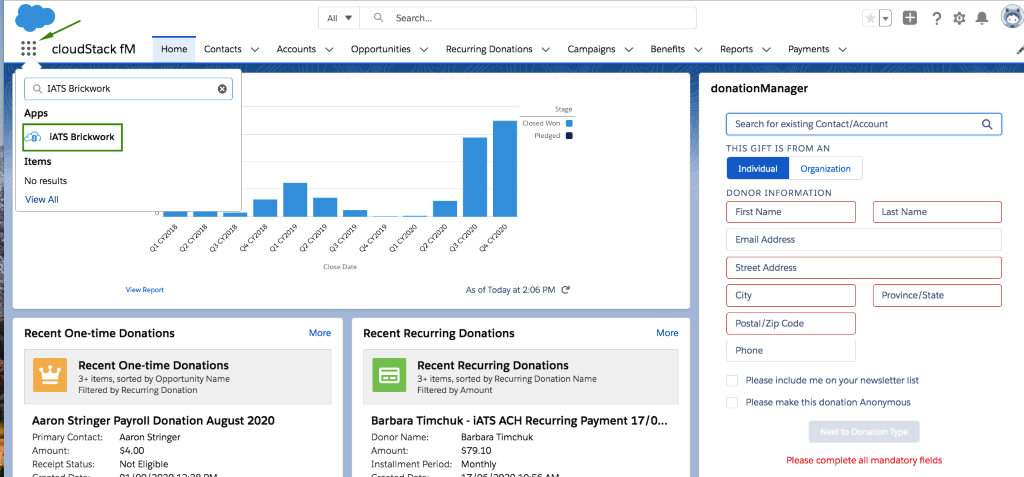Click the Q4 CY2020 chart bar
This screenshot has height=477, width=1024.
(505, 169)
